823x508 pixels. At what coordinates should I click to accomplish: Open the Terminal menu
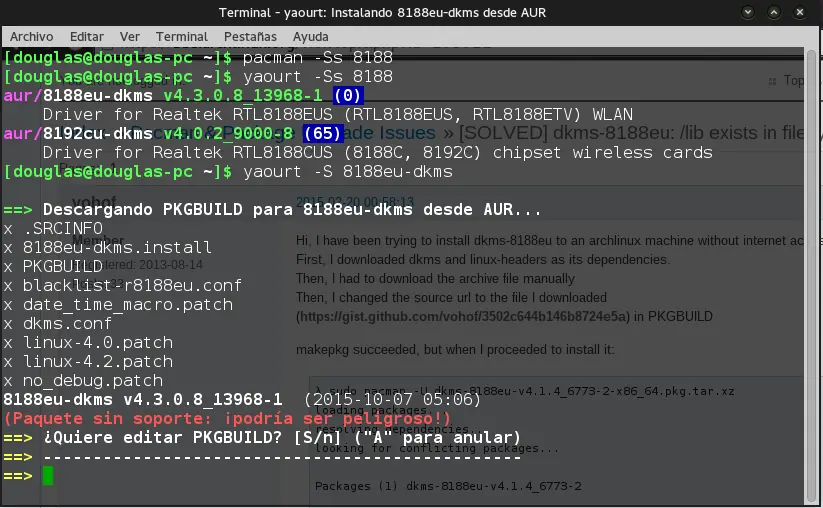(182, 37)
